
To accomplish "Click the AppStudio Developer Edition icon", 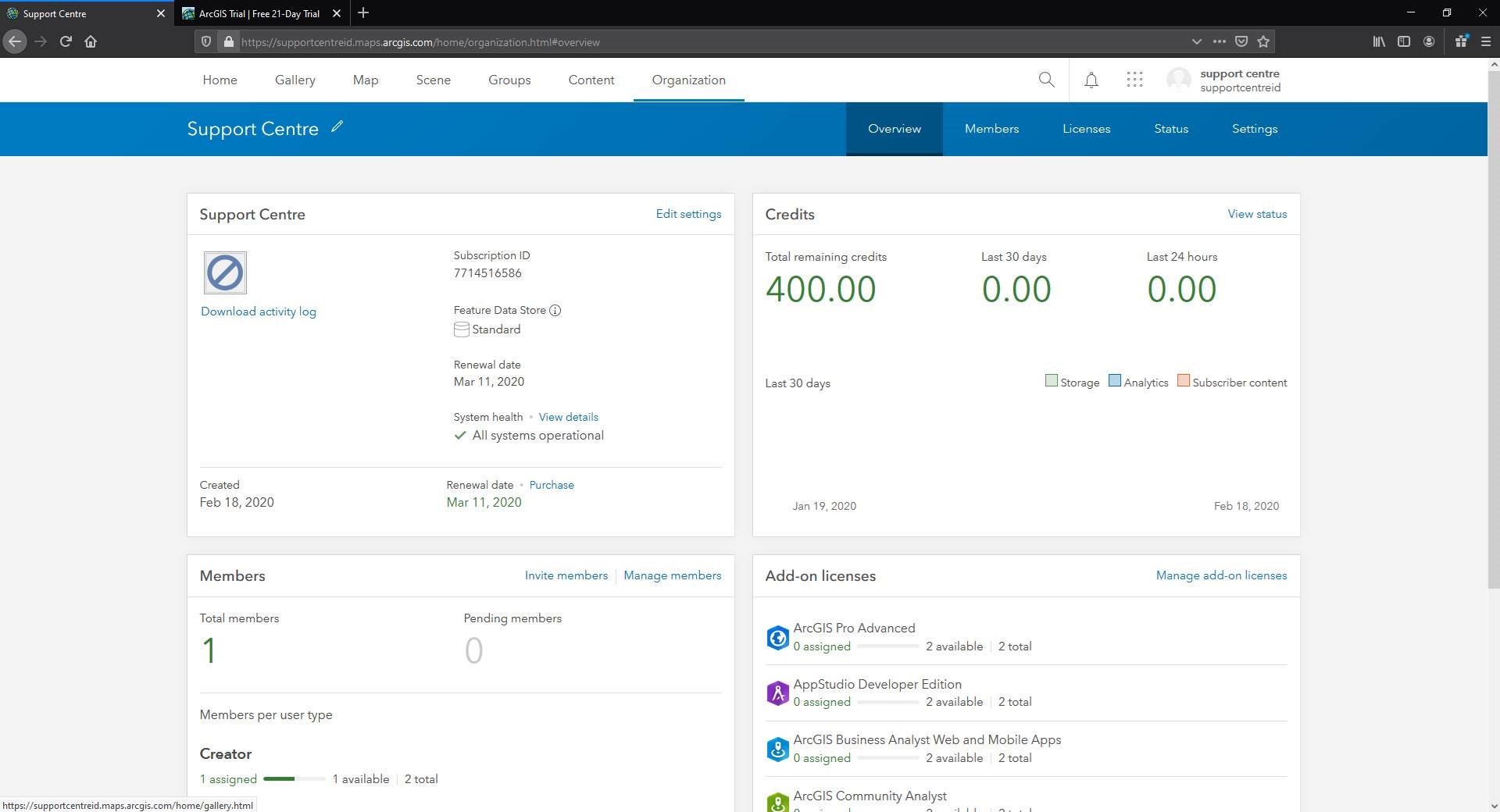I will coord(777,693).
